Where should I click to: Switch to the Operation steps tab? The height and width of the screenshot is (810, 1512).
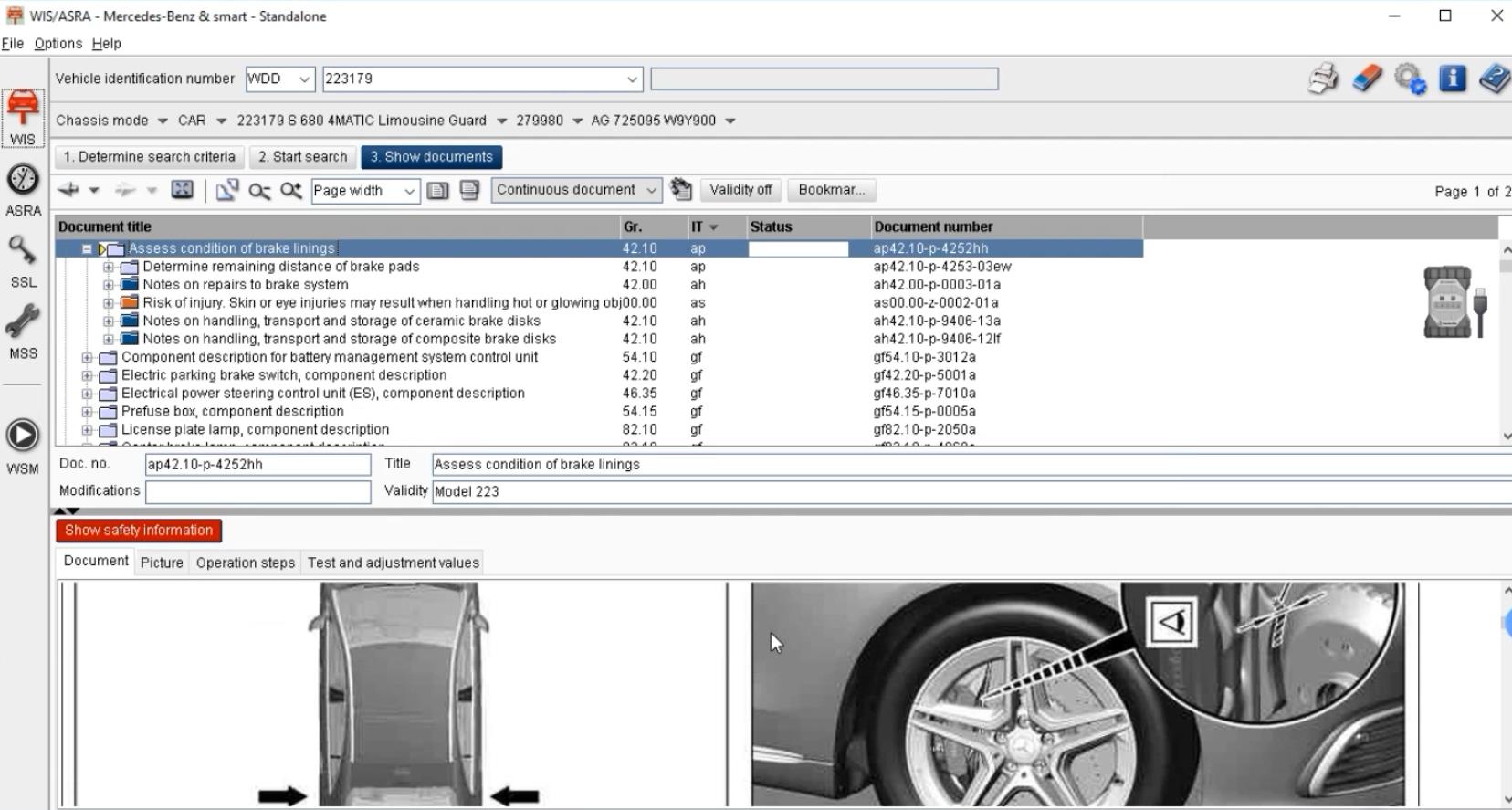point(246,563)
